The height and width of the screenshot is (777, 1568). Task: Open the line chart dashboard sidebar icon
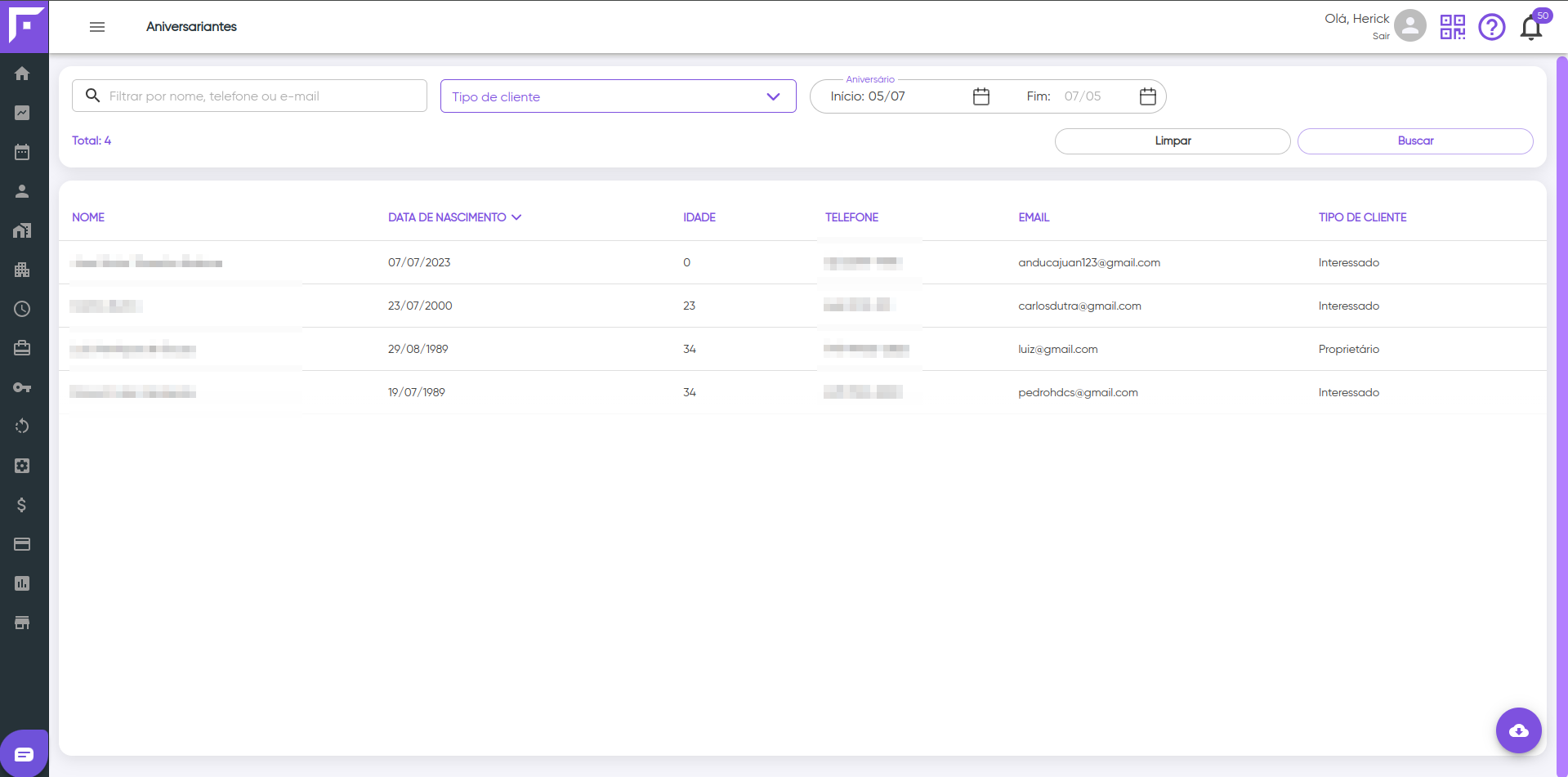tap(22, 113)
